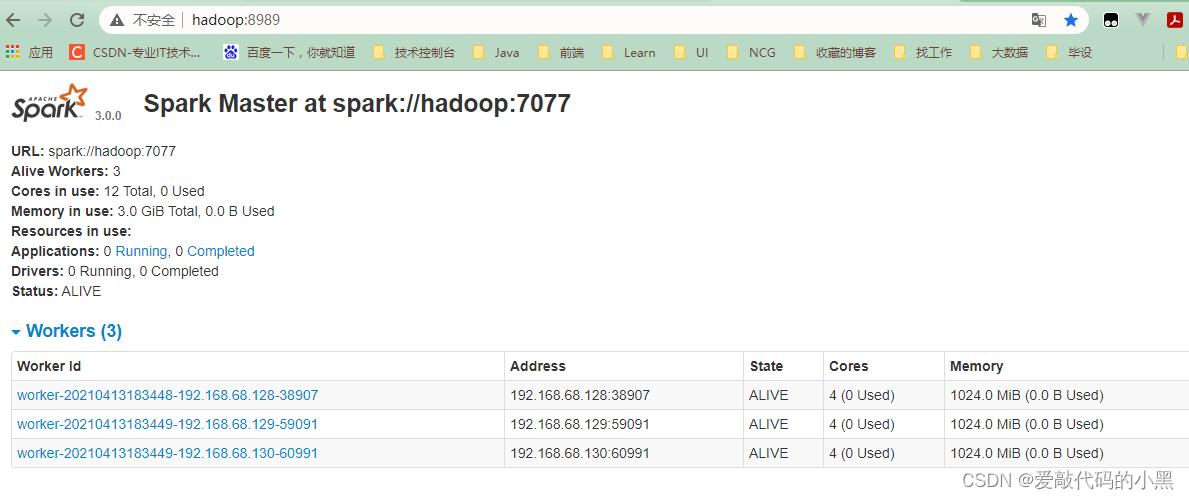This screenshot has width=1189, height=499.
Task: Open the 毕设 bookmark folder
Action: (x=1069, y=52)
